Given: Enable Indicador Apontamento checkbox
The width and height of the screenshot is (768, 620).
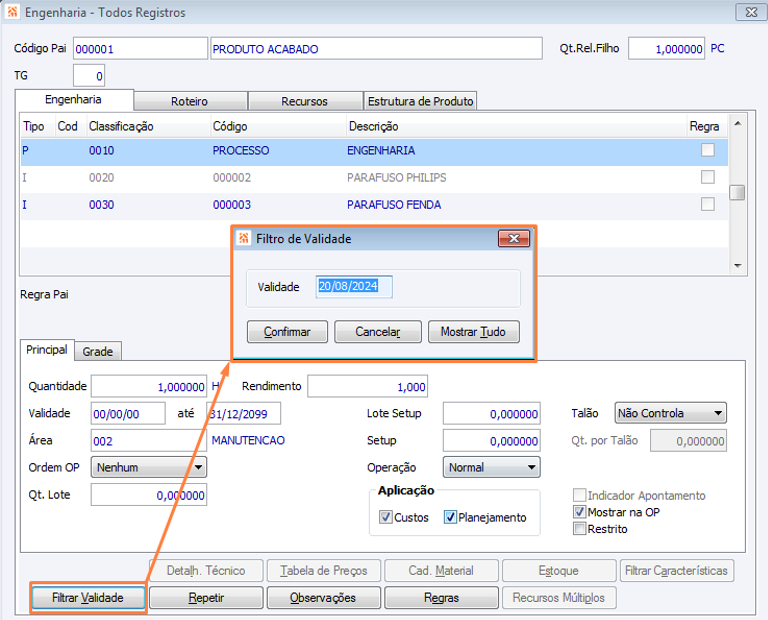Looking at the screenshot, I should click(x=579, y=495).
